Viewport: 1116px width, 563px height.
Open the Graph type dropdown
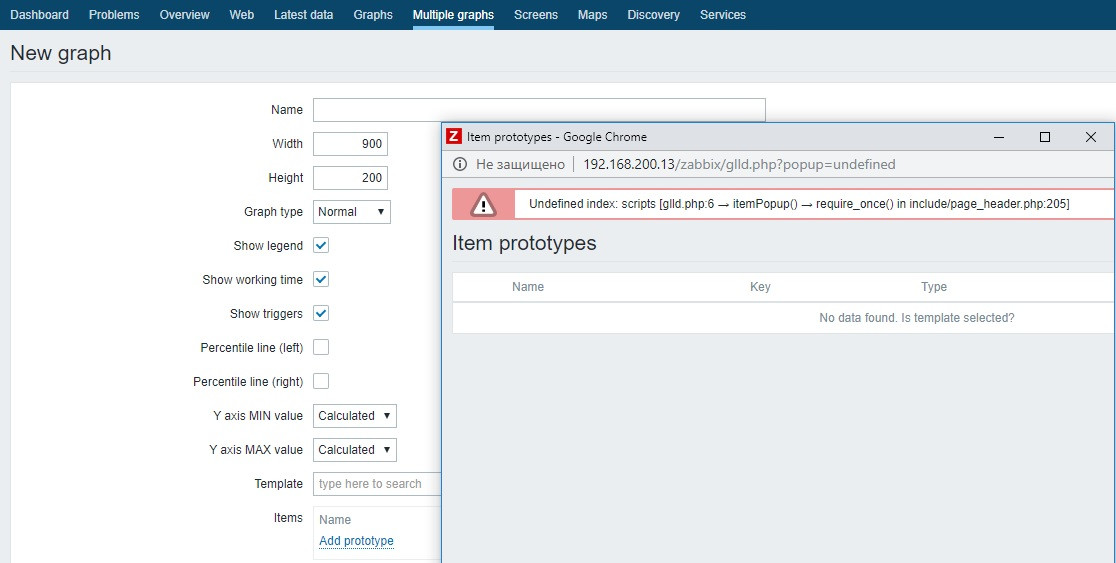pos(352,212)
